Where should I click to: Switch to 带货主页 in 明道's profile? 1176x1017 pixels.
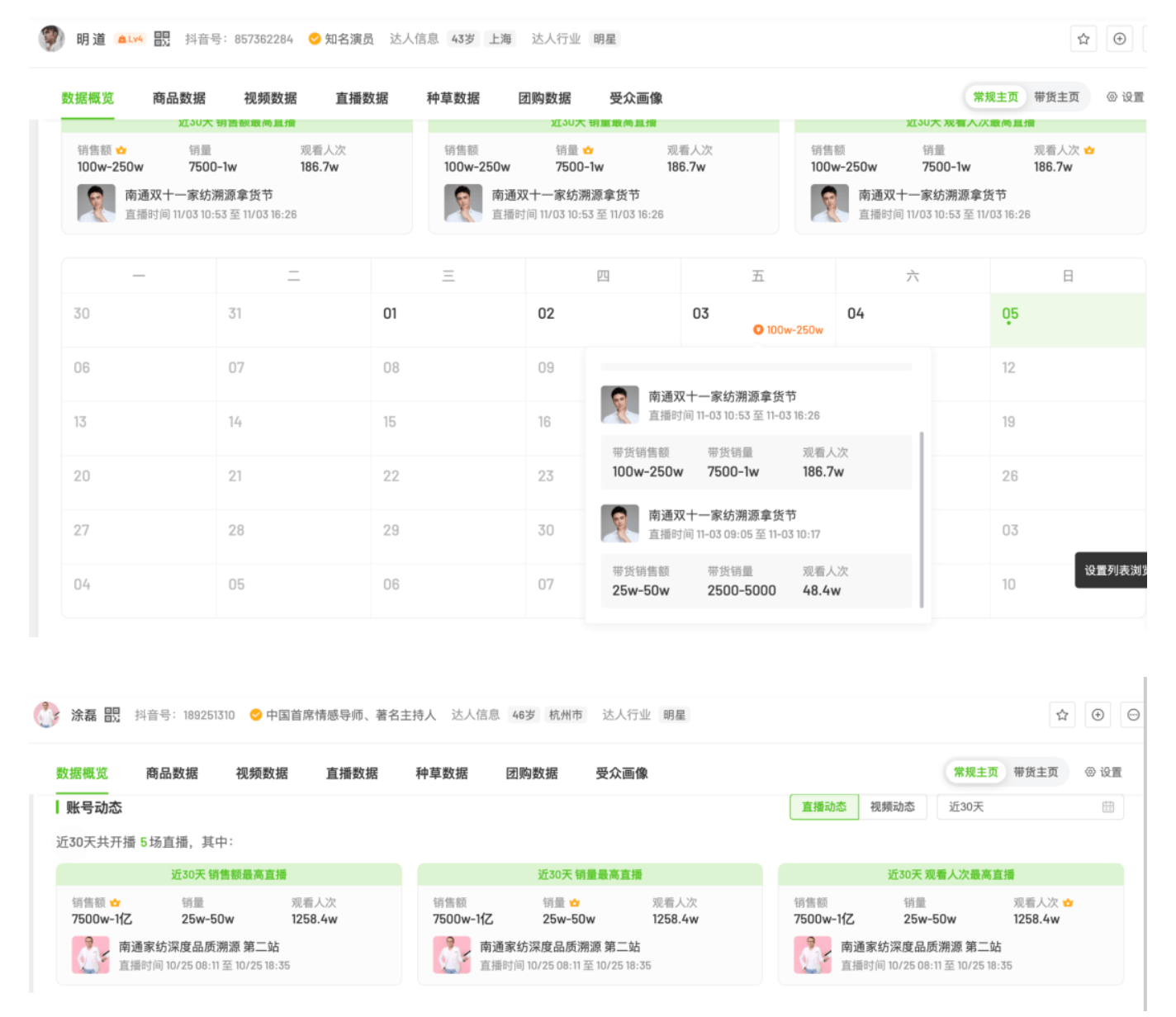tap(1056, 97)
